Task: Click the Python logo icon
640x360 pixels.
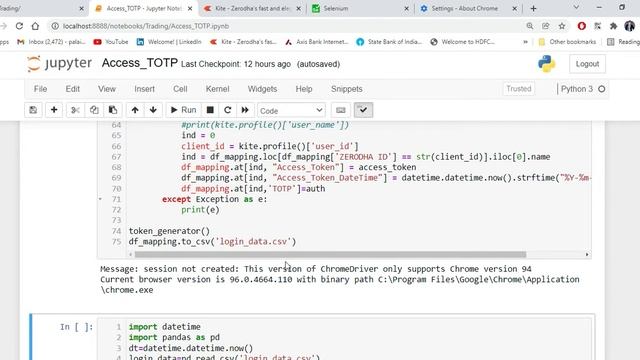Action: 547,64
